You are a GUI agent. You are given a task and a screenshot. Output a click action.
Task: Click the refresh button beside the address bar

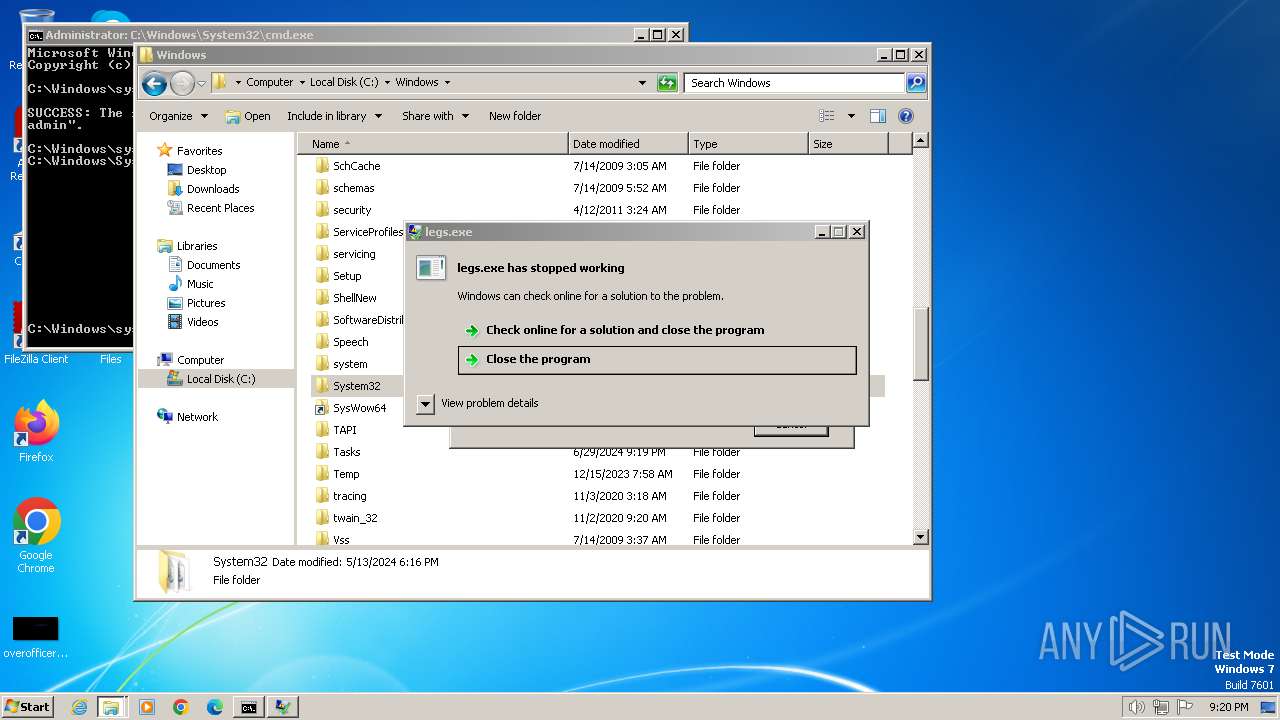pos(667,83)
